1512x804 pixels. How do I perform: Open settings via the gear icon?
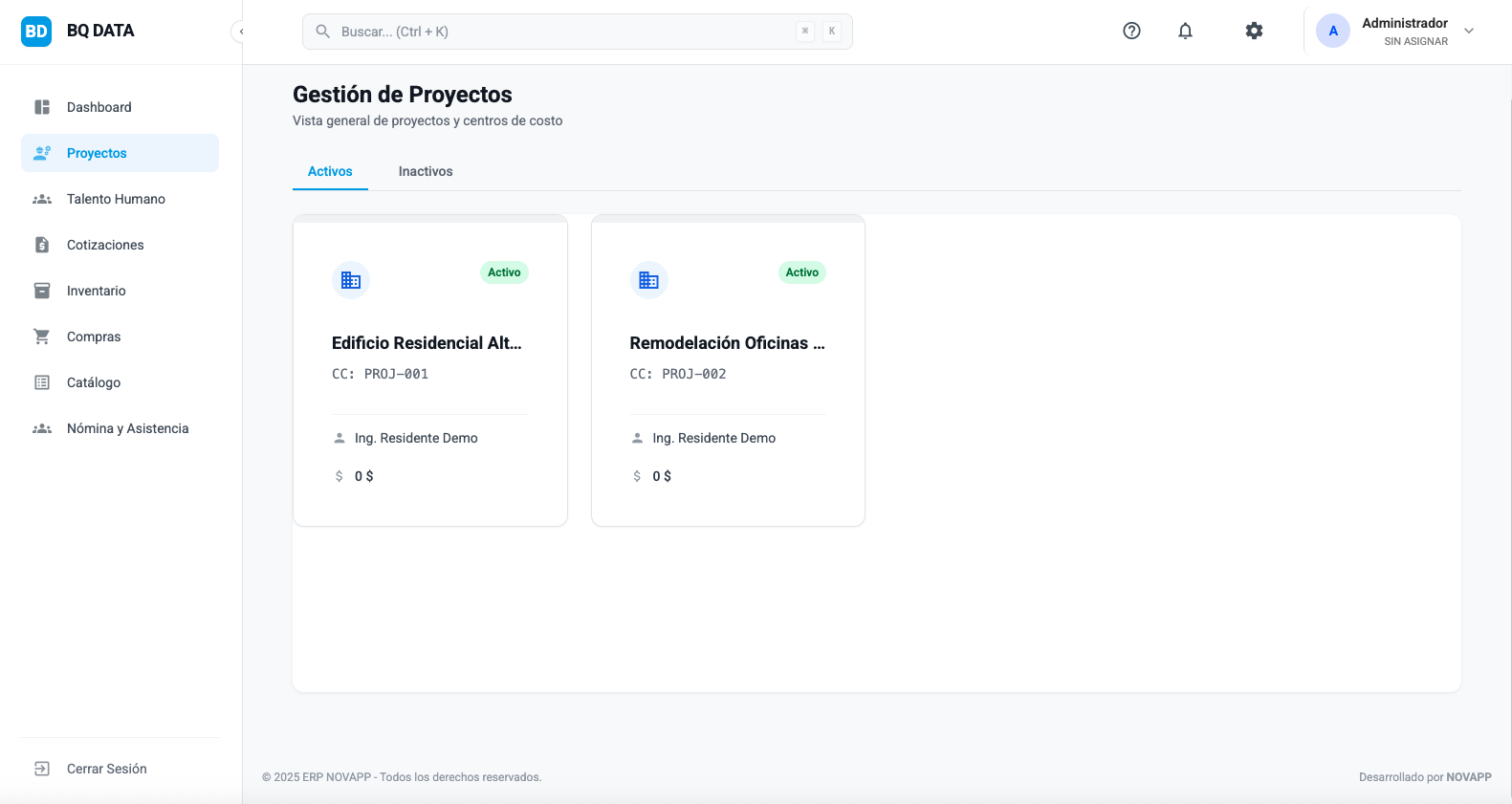[x=1254, y=31]
